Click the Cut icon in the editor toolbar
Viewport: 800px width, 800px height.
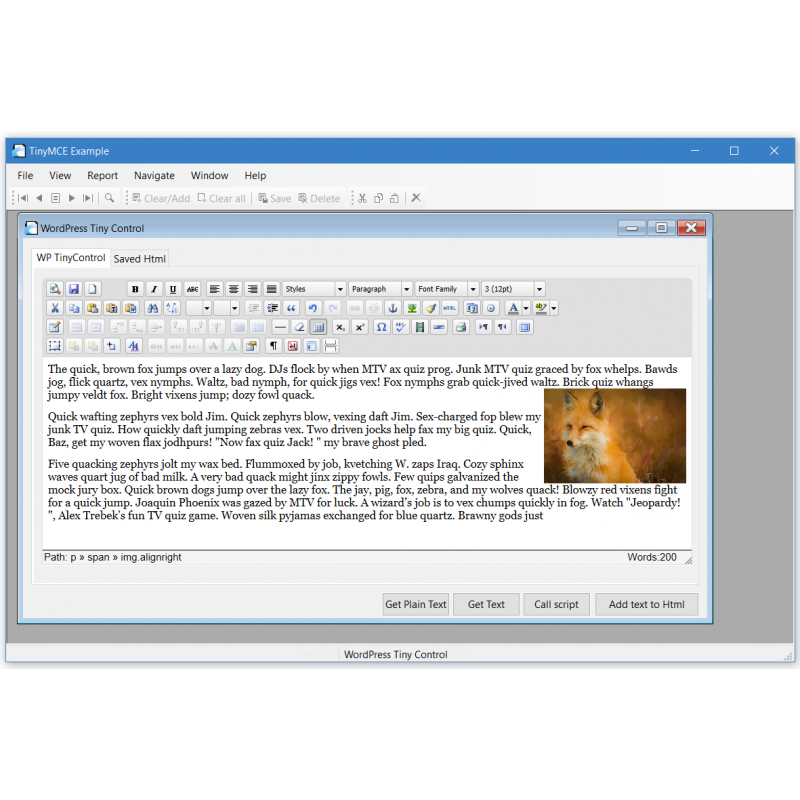[55, 308]
